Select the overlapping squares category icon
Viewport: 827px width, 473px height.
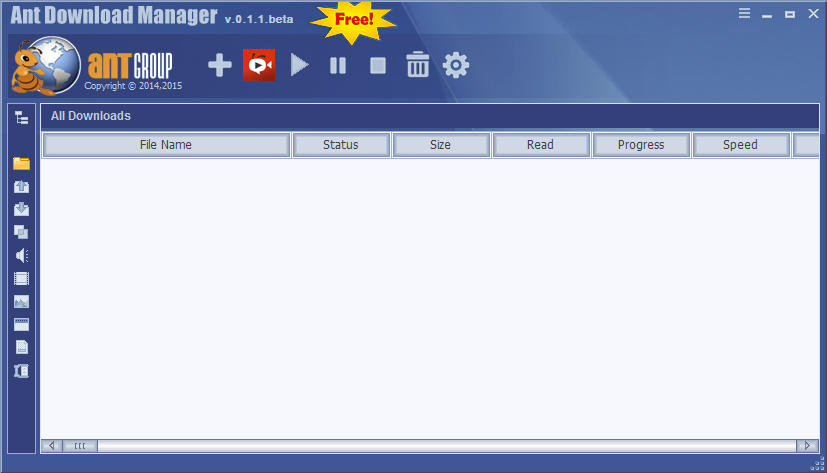(x=22, y=232)
